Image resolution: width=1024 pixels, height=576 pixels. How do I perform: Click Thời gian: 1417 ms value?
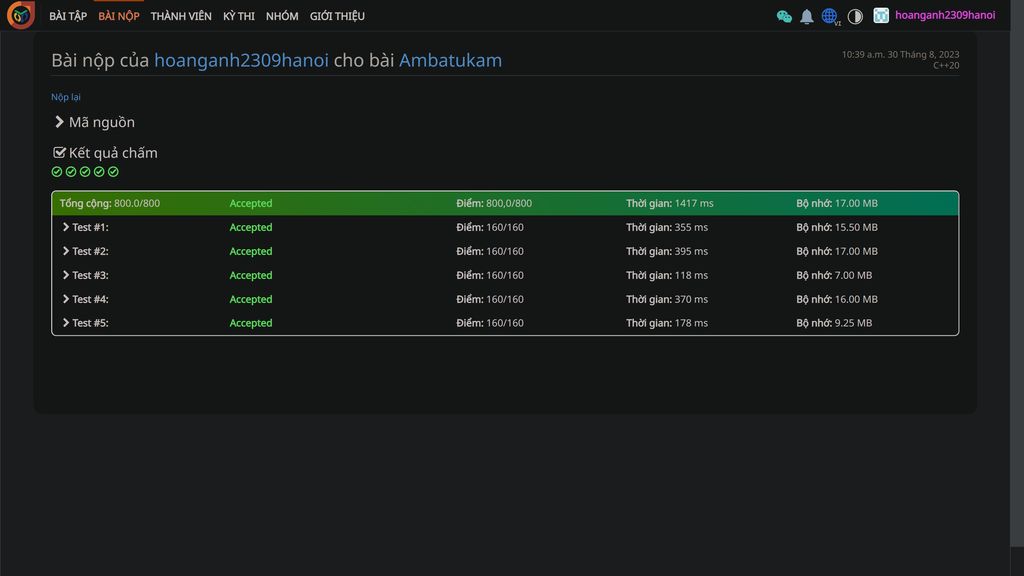tap(670, 203)
